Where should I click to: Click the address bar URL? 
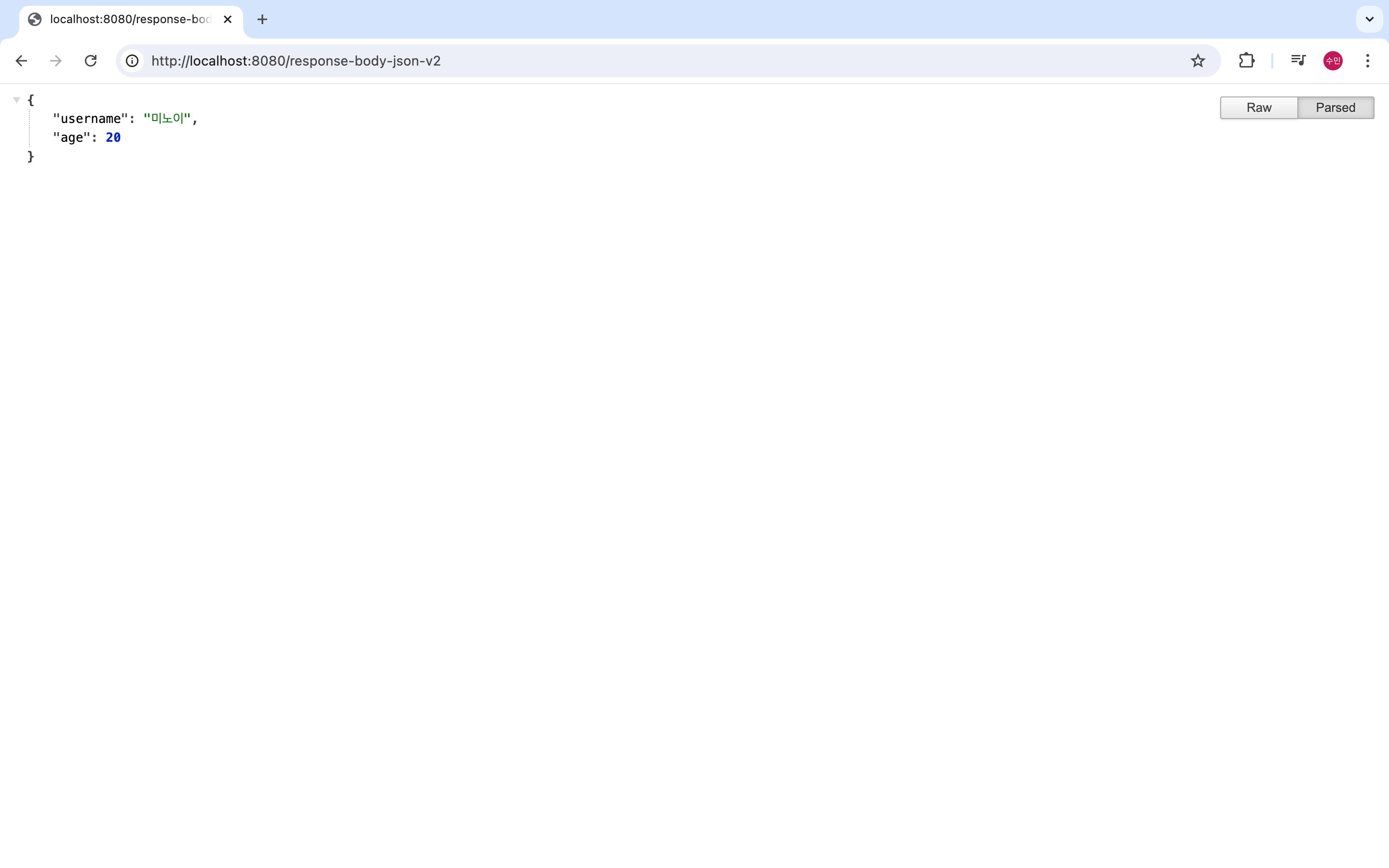(296, 61)
